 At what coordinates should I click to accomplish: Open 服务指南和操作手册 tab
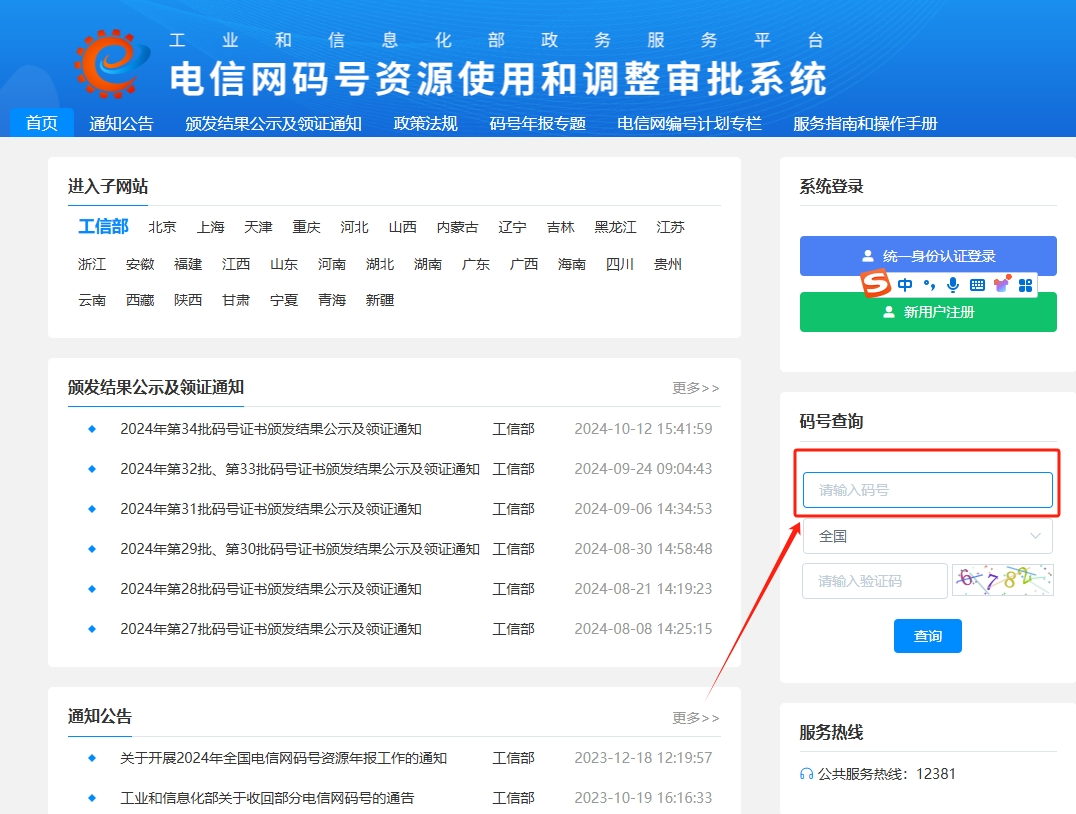[x=865, y=124]
